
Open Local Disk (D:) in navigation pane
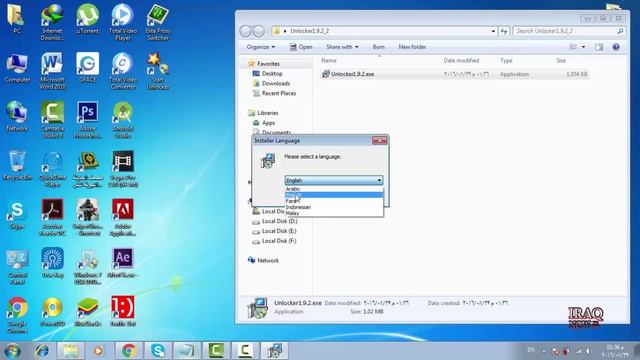coord(279,221)
